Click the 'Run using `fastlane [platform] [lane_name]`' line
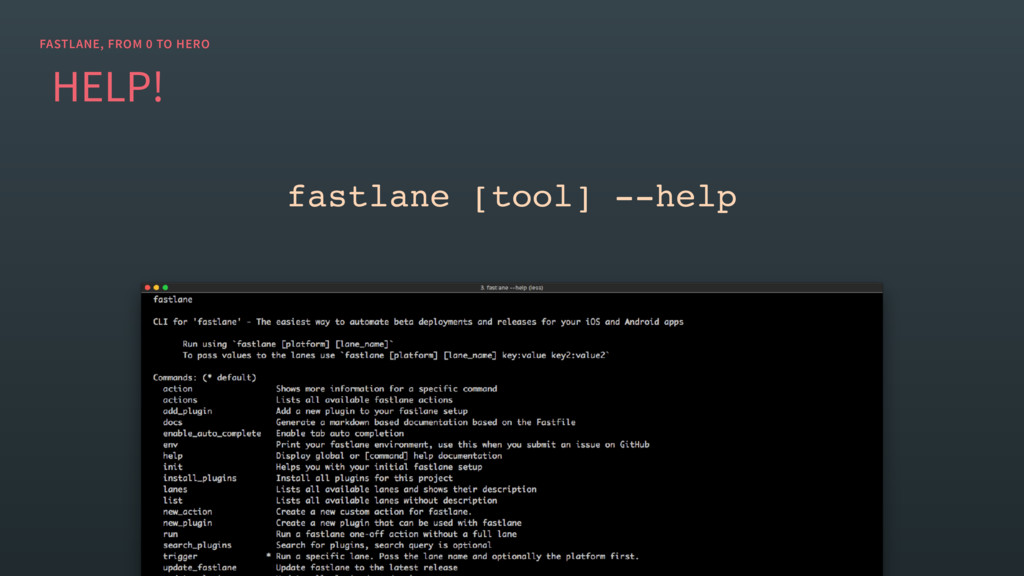1024x576 pixels. click(287, 344)
